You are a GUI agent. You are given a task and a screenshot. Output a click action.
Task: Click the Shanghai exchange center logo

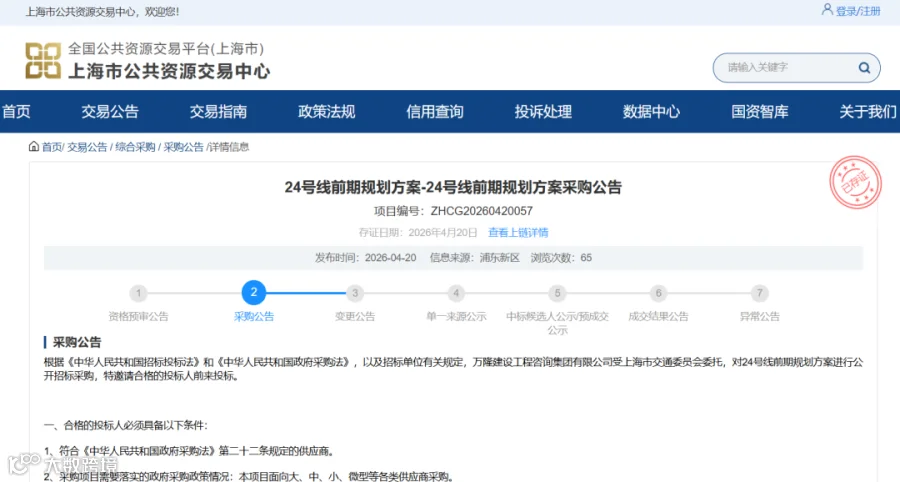pos(43,60)
